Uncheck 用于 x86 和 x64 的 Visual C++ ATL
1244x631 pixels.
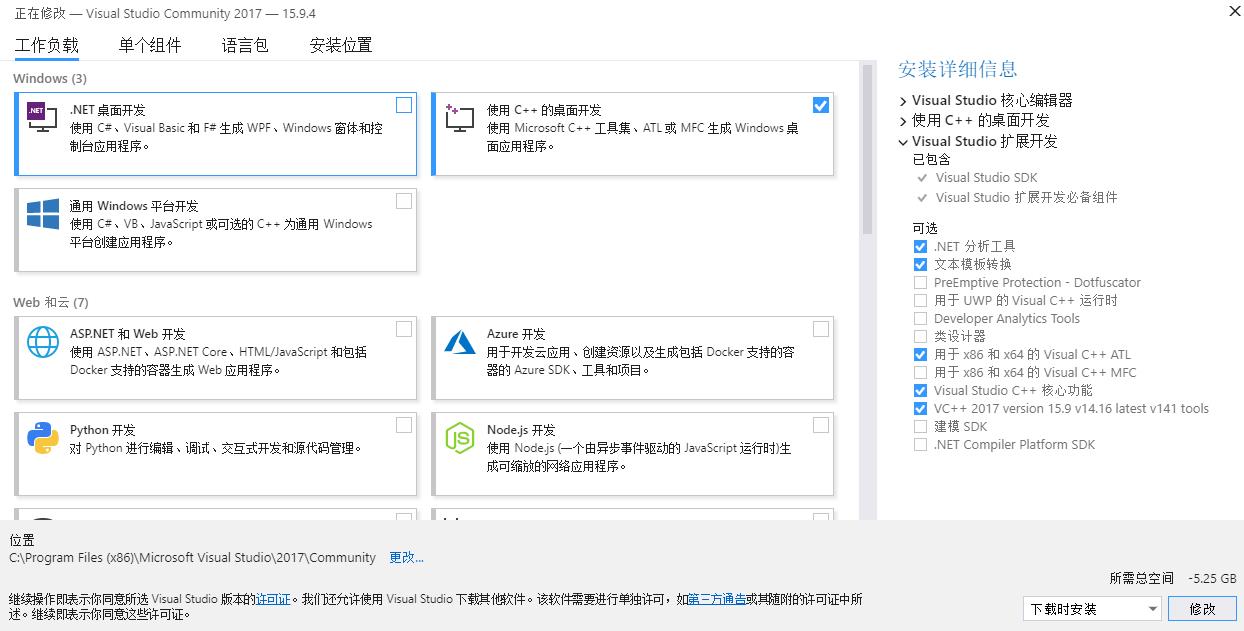920,354
